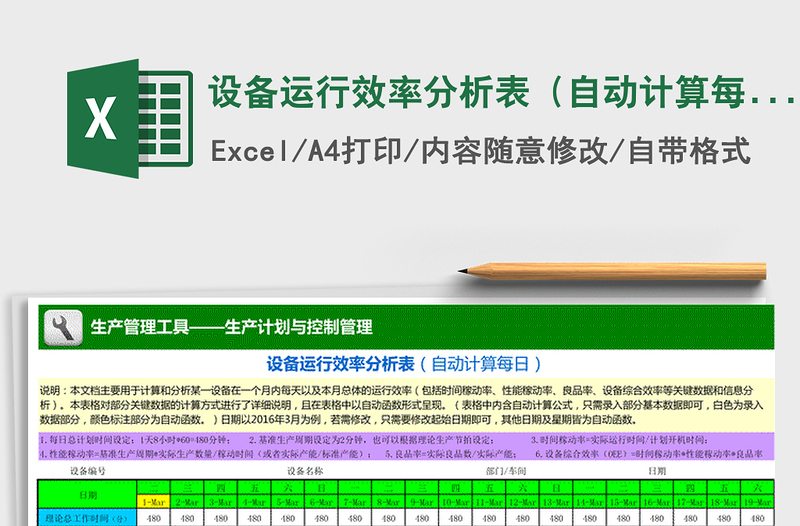The height and width of the screenshot is (526, 800).
Task: Select the 12-Mar date cell
Action: [522, 503]
